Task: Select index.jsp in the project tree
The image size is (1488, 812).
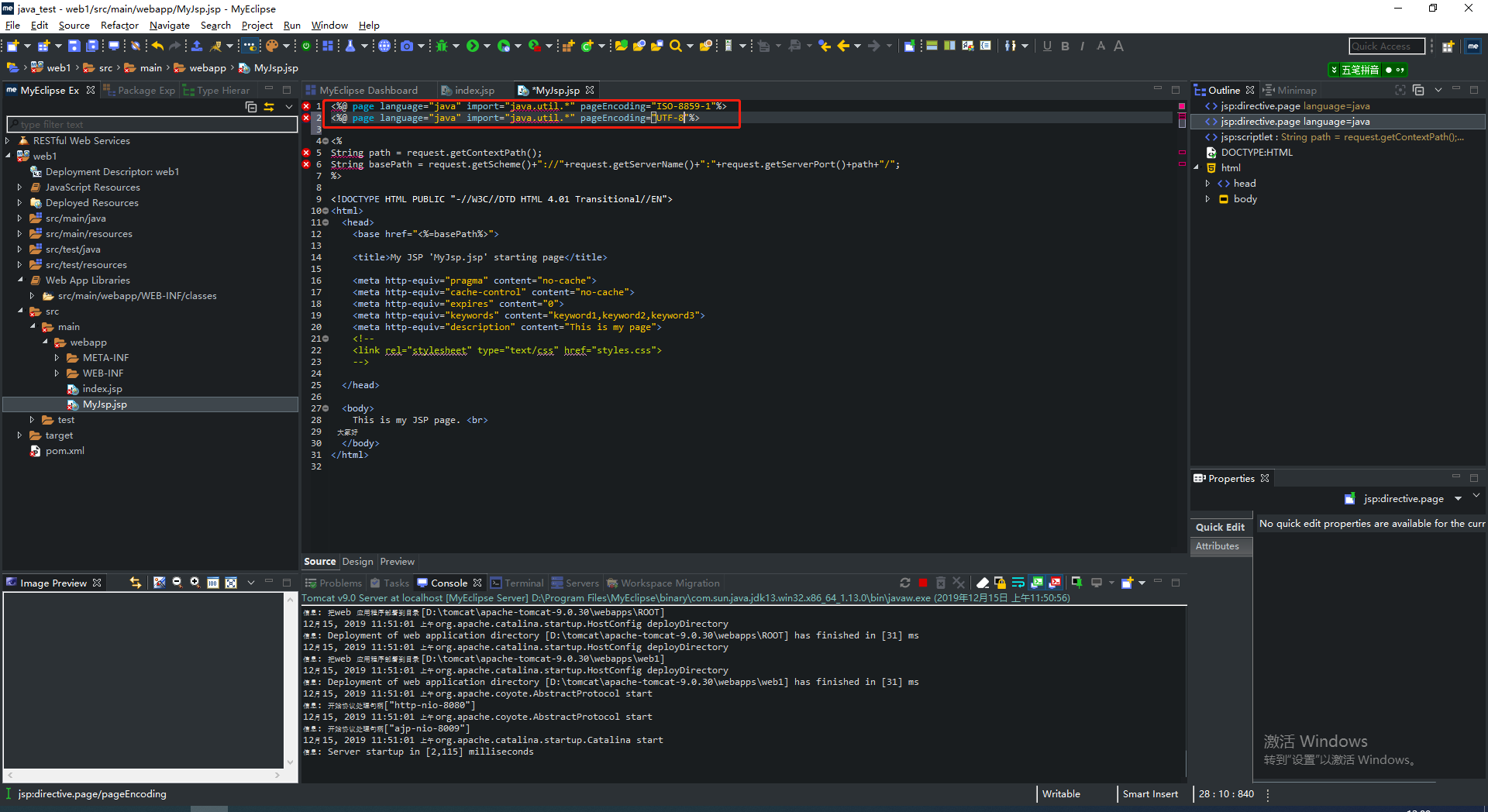Action: click(102, 389)
